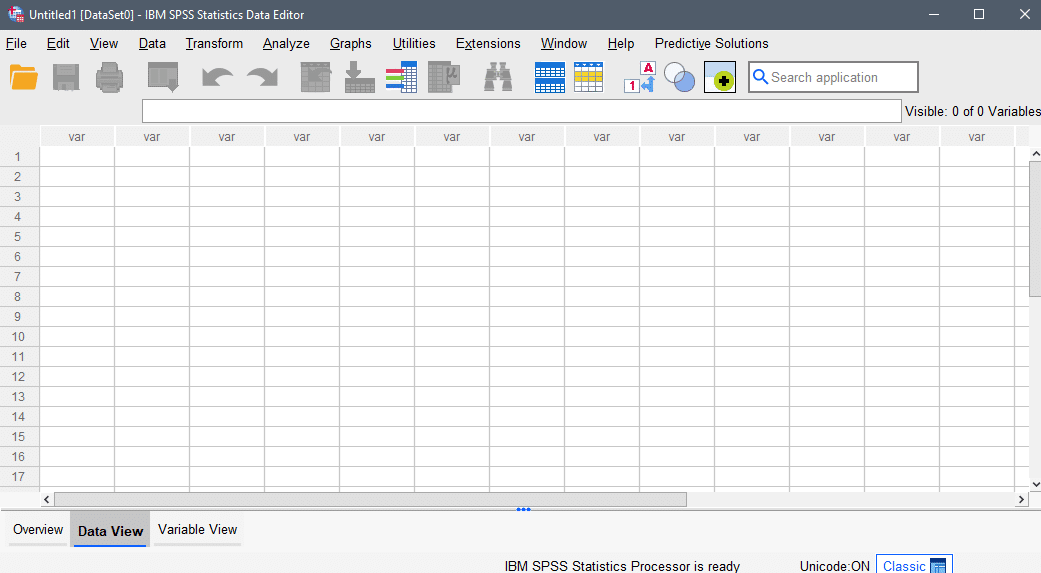Click the yellow select cases grid icon

pyautogui.click(x=588, y=77)
